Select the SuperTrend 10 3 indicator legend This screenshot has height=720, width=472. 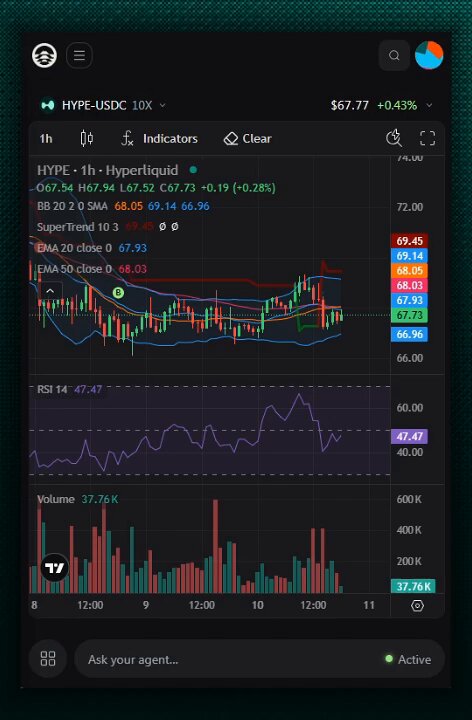pos(78,227)
